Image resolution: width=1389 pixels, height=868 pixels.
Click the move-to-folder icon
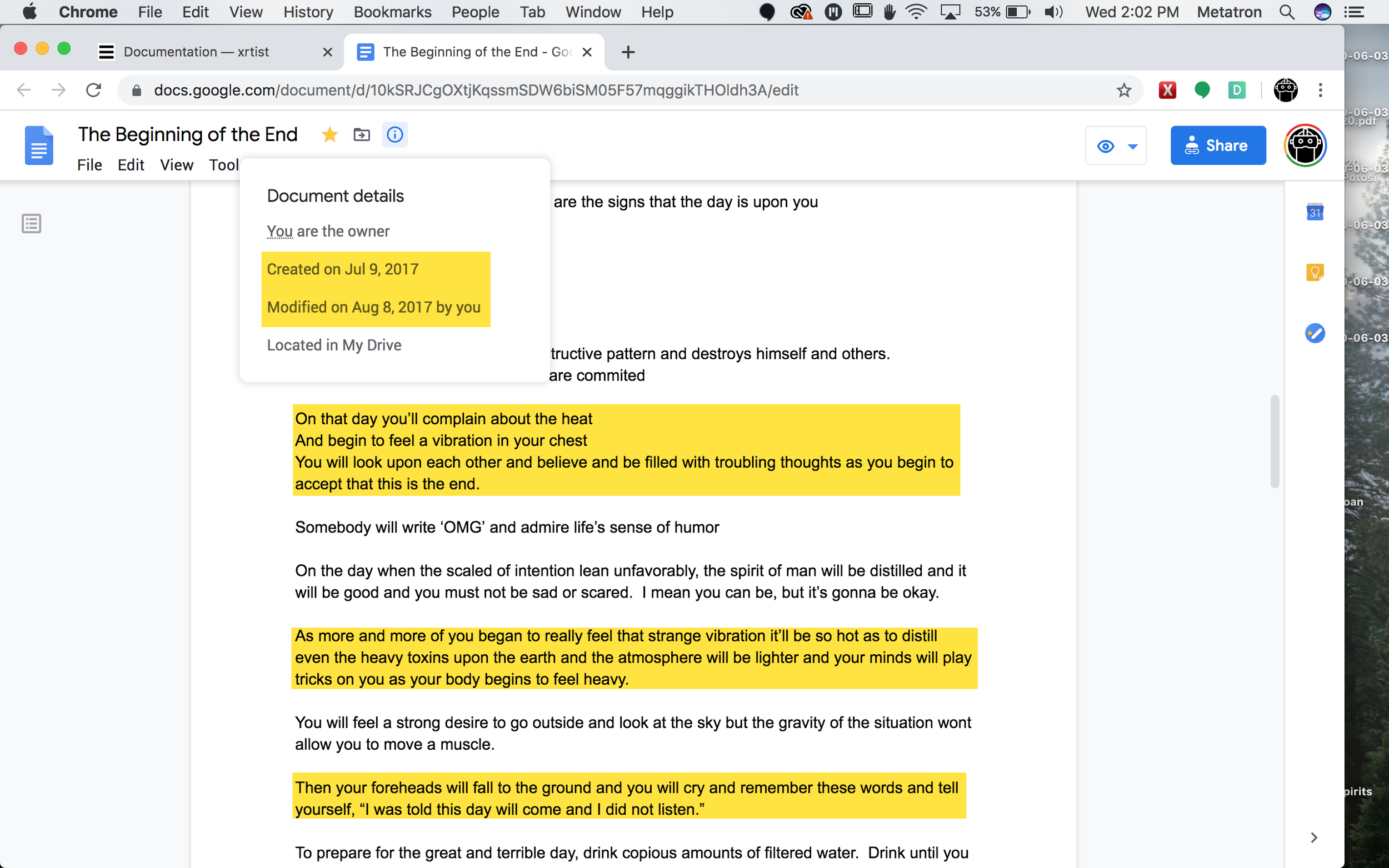[362, 134]
